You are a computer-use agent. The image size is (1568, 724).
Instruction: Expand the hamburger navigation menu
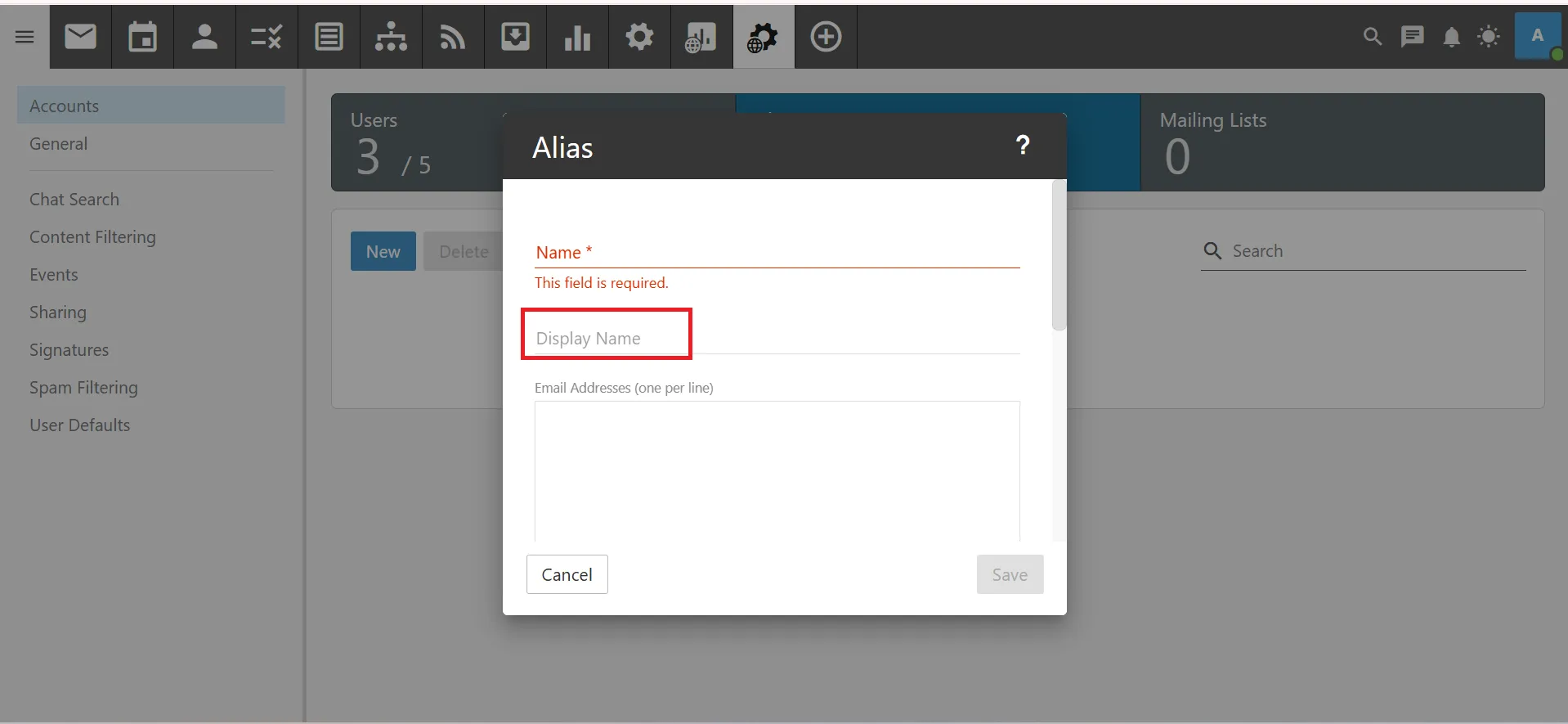point(25,37)
